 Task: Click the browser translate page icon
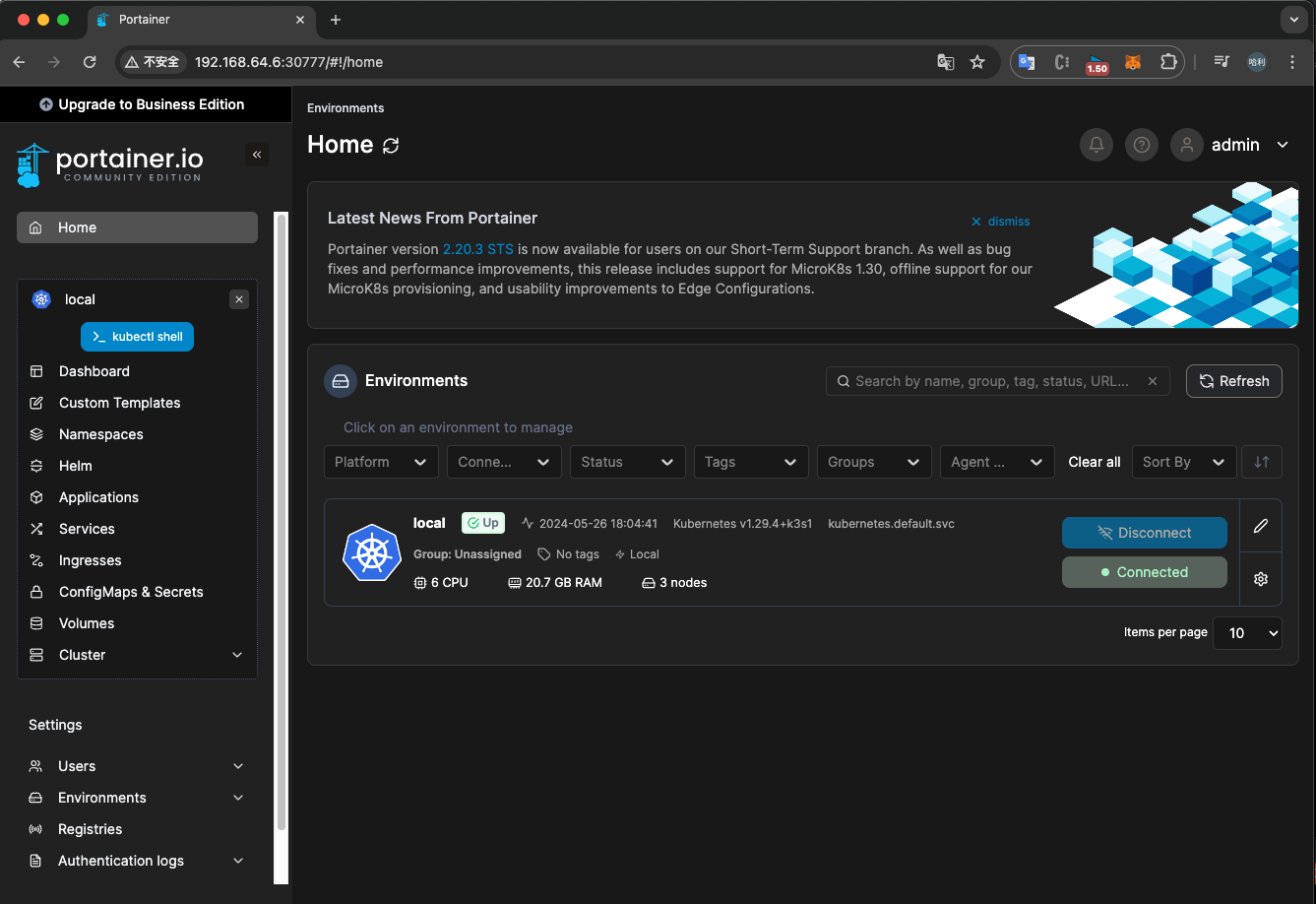945,62
